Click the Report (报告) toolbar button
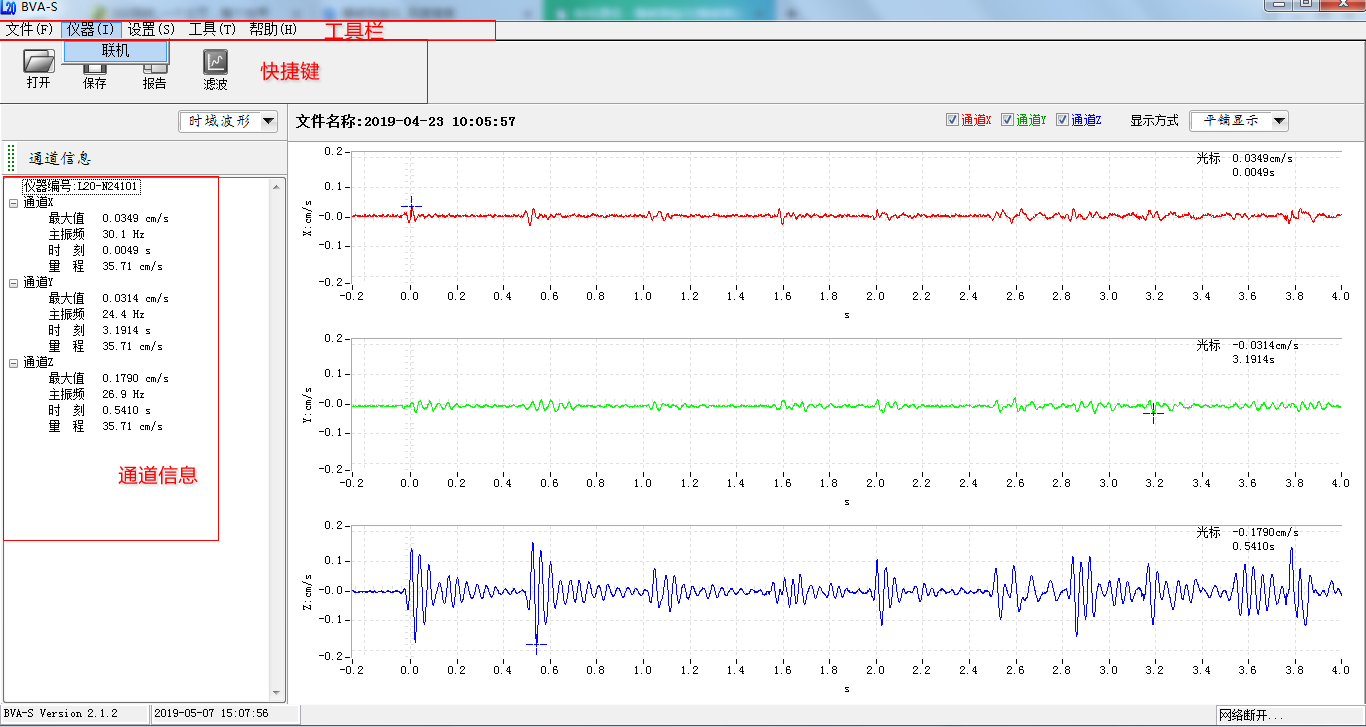Viewport: 1366px width, 727px height. point(155,76)
